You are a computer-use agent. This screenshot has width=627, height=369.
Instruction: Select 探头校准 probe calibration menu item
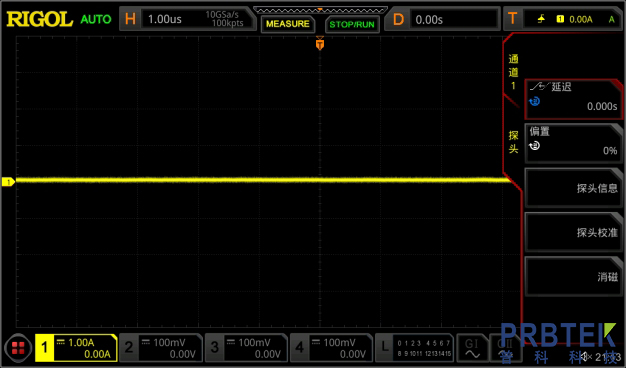tap(573, 232)
